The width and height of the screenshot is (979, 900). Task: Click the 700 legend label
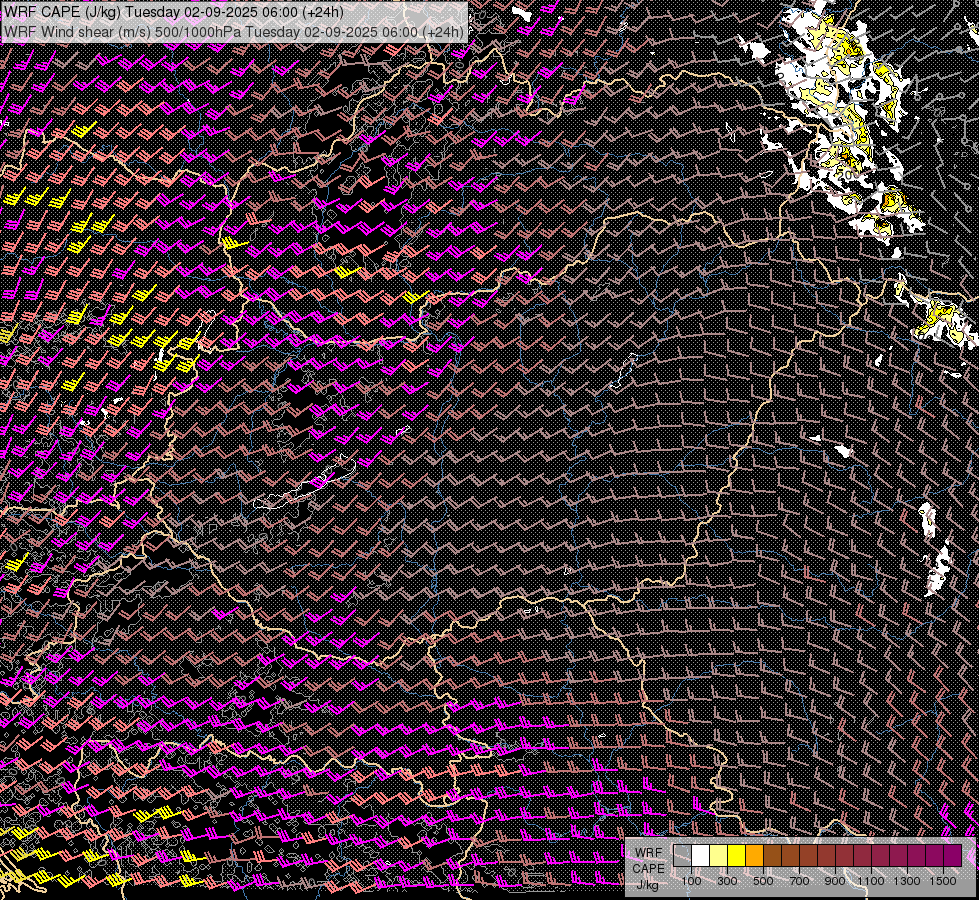[x=799, y=881]
